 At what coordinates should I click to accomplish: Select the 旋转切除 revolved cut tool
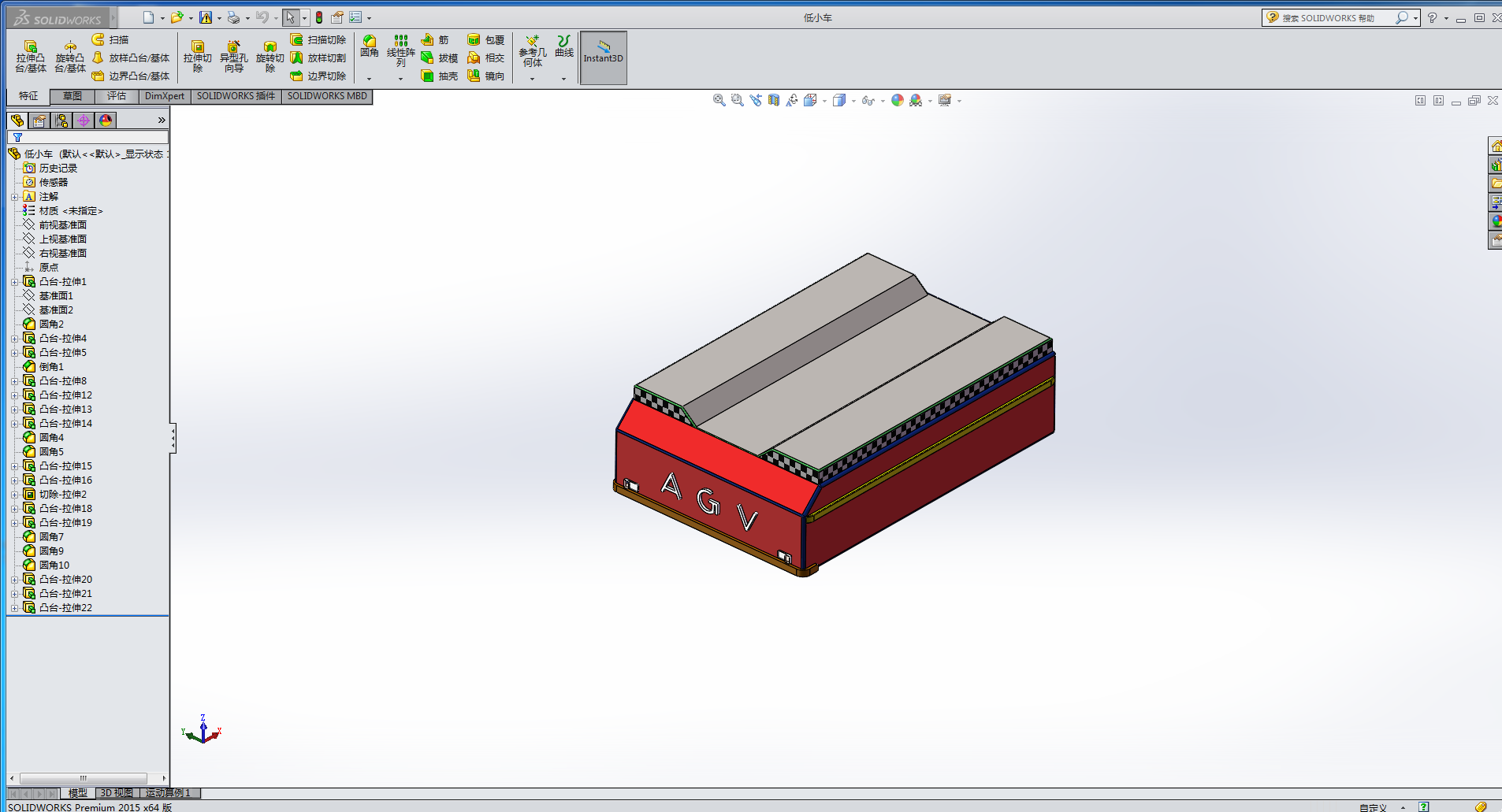tap(270, 57)
